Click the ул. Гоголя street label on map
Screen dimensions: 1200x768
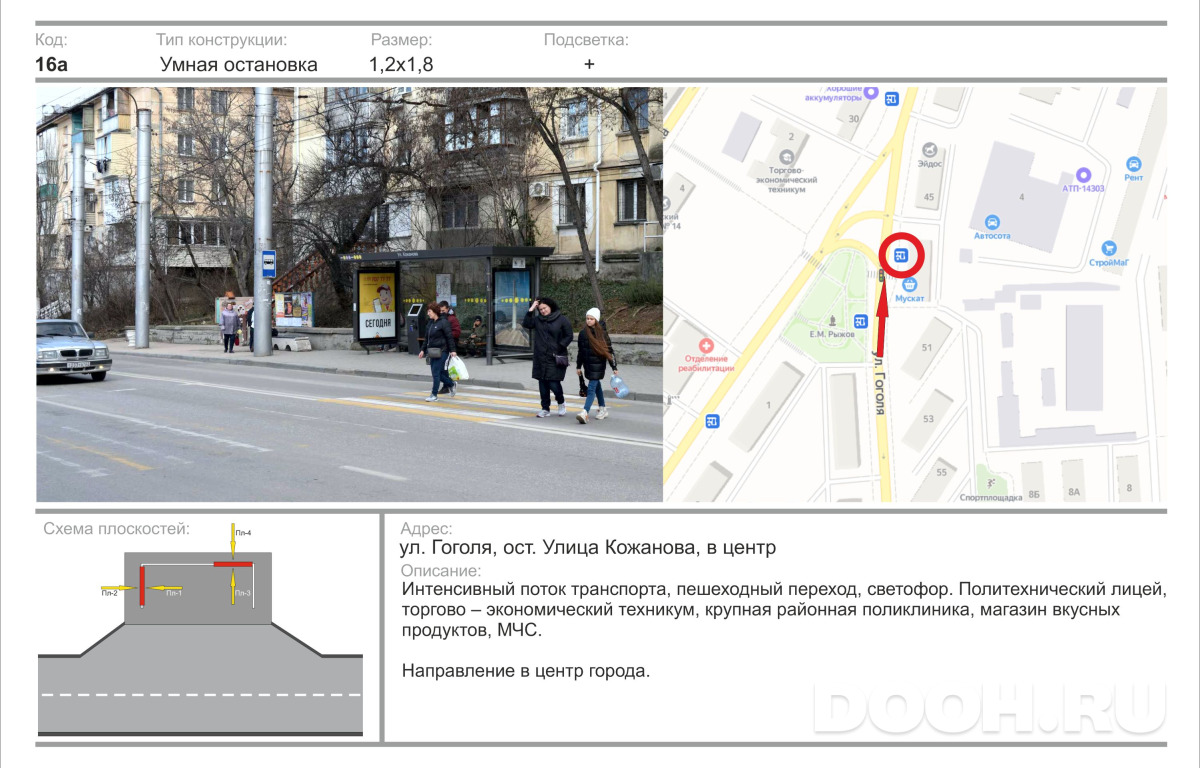click(880, 382)
